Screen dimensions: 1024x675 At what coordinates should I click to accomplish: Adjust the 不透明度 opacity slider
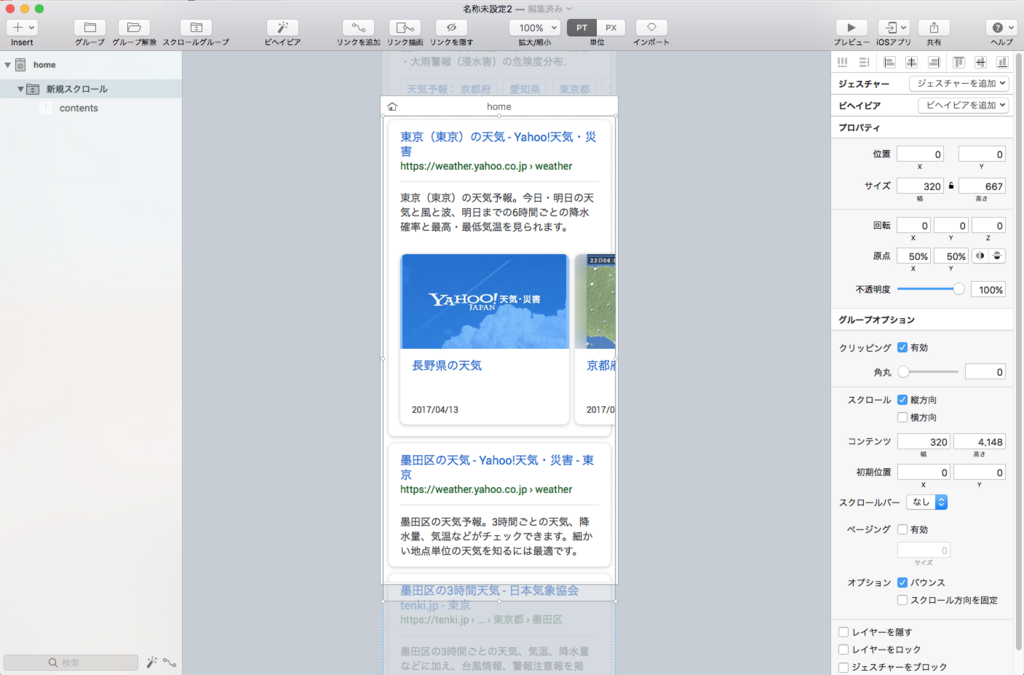click(x=929, y=289)
